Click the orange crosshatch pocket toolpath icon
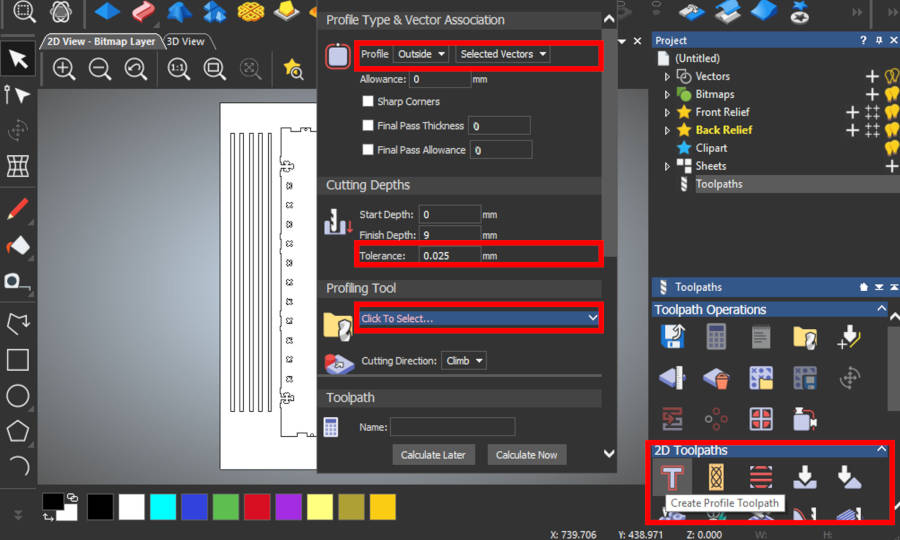Screen dimensions: 900x540 (x=716, y=477)
